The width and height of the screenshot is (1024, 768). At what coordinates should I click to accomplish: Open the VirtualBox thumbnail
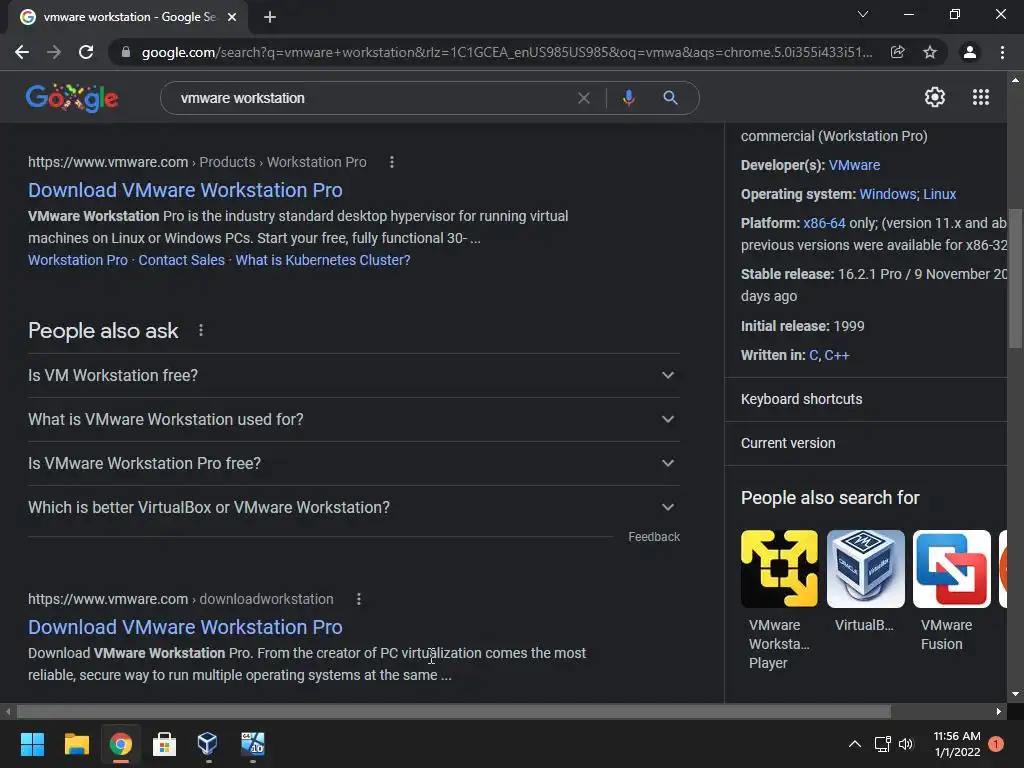[865, 569]
